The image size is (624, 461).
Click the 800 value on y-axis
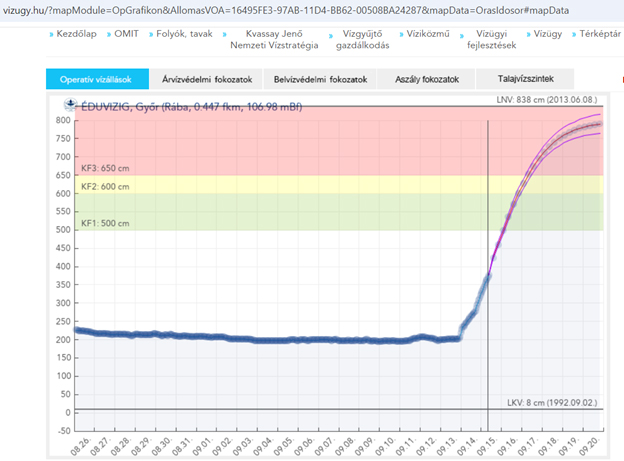pos(63,120)
